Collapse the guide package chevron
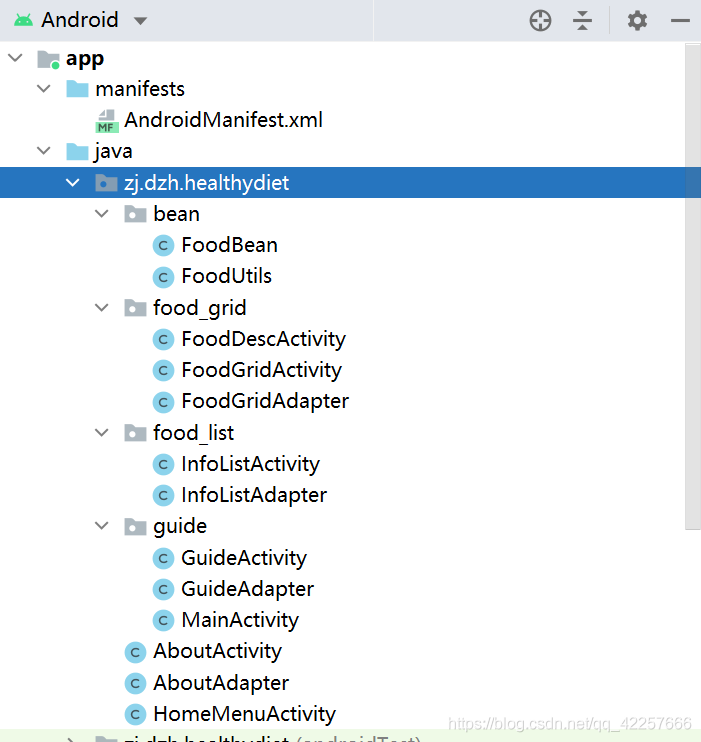 tap(102, 526)
